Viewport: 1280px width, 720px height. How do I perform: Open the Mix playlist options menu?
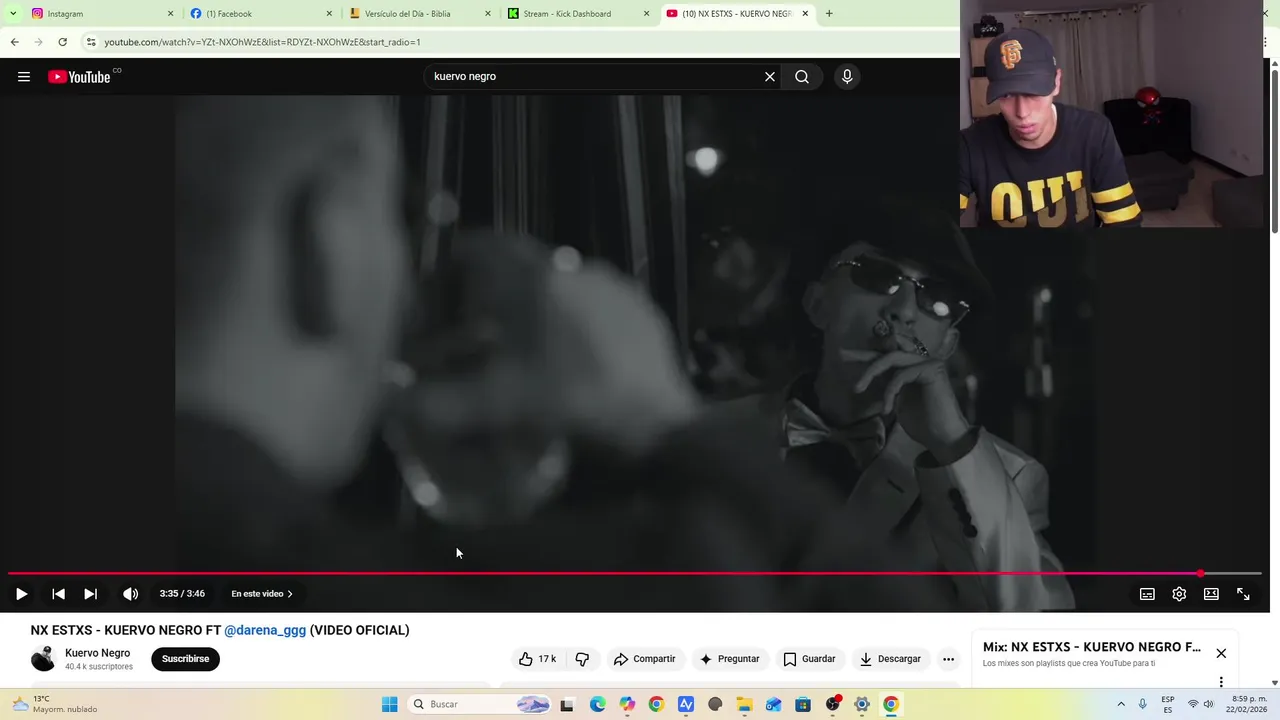tap(1221, 682)
